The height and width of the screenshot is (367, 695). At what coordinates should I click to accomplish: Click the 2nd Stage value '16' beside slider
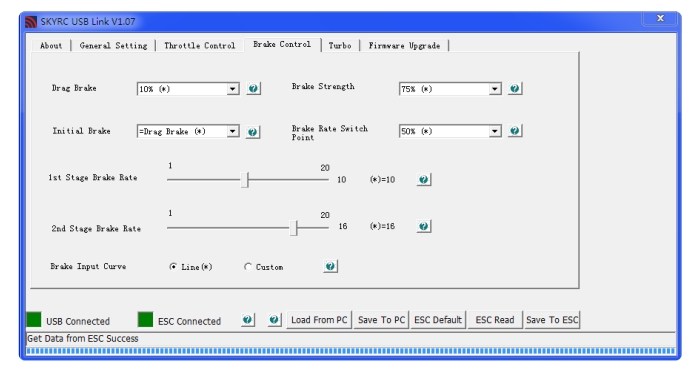(343, 226)
